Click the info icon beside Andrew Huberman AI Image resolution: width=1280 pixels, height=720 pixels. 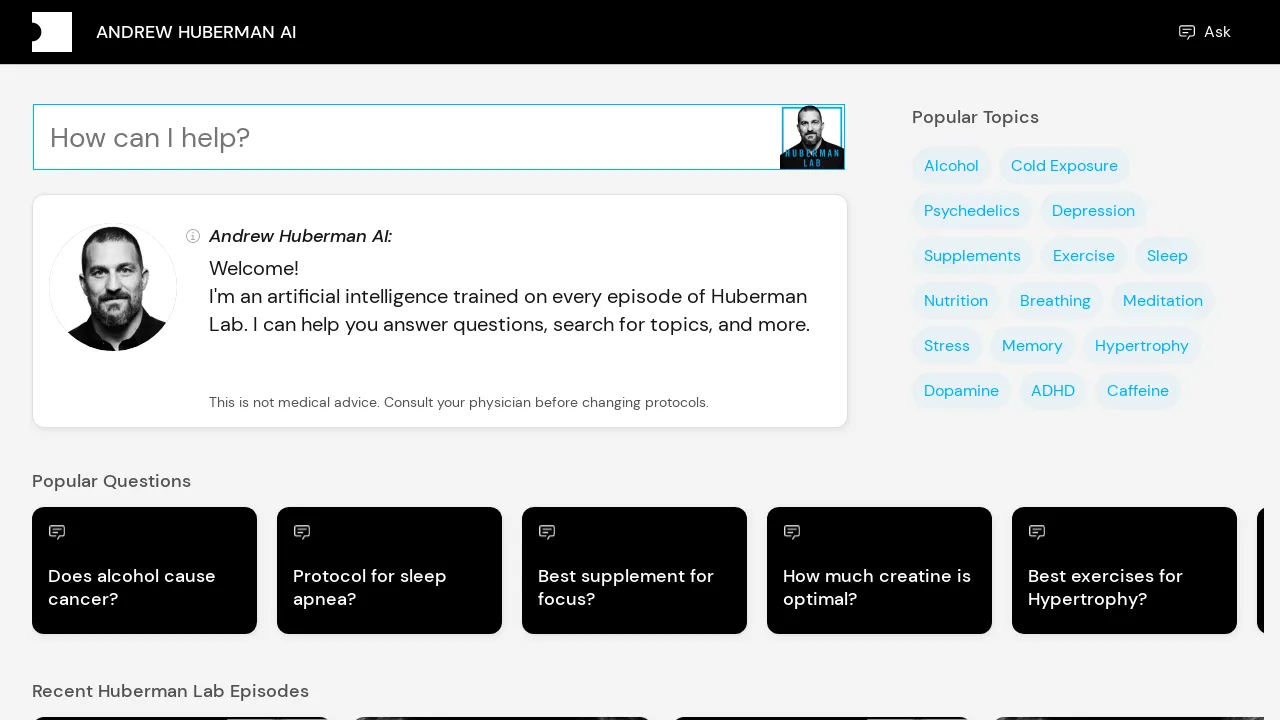[193, 236]
